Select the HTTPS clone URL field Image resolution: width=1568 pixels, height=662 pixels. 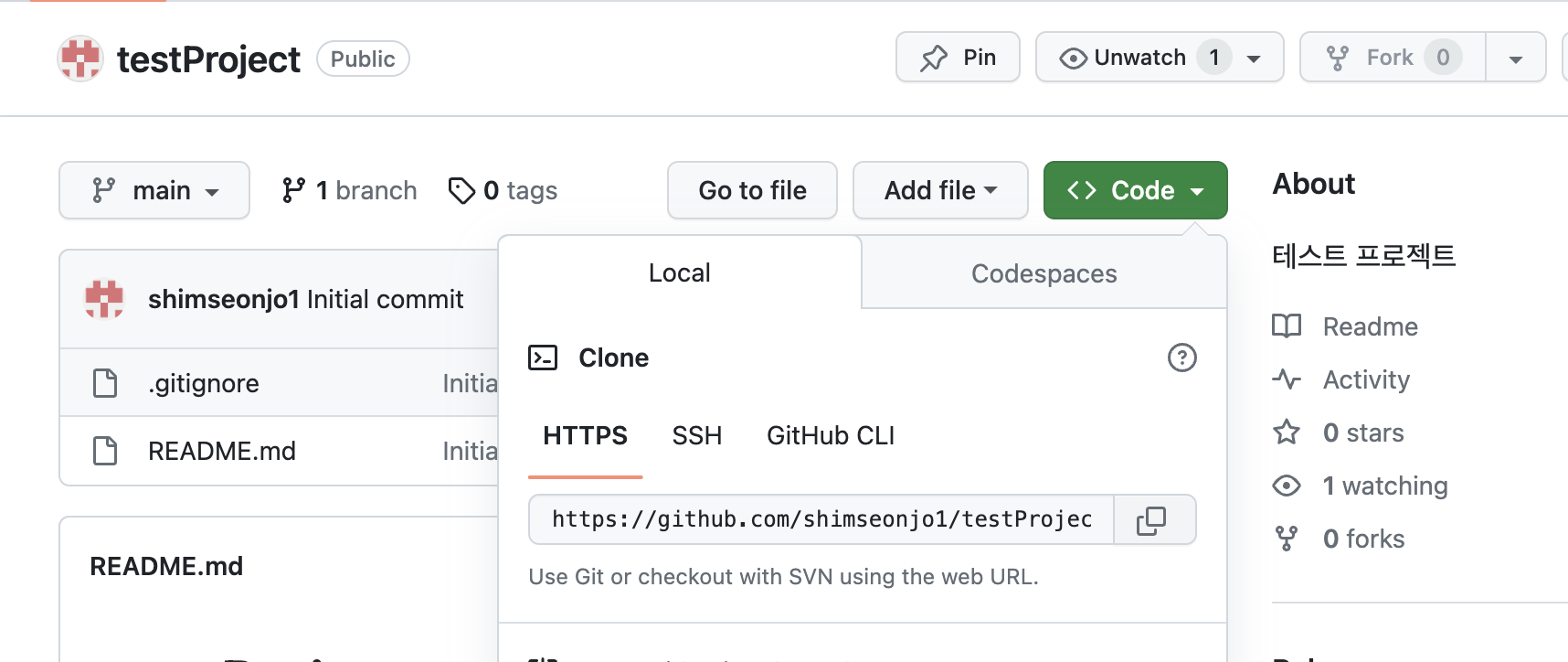click(x=818, y=519)
